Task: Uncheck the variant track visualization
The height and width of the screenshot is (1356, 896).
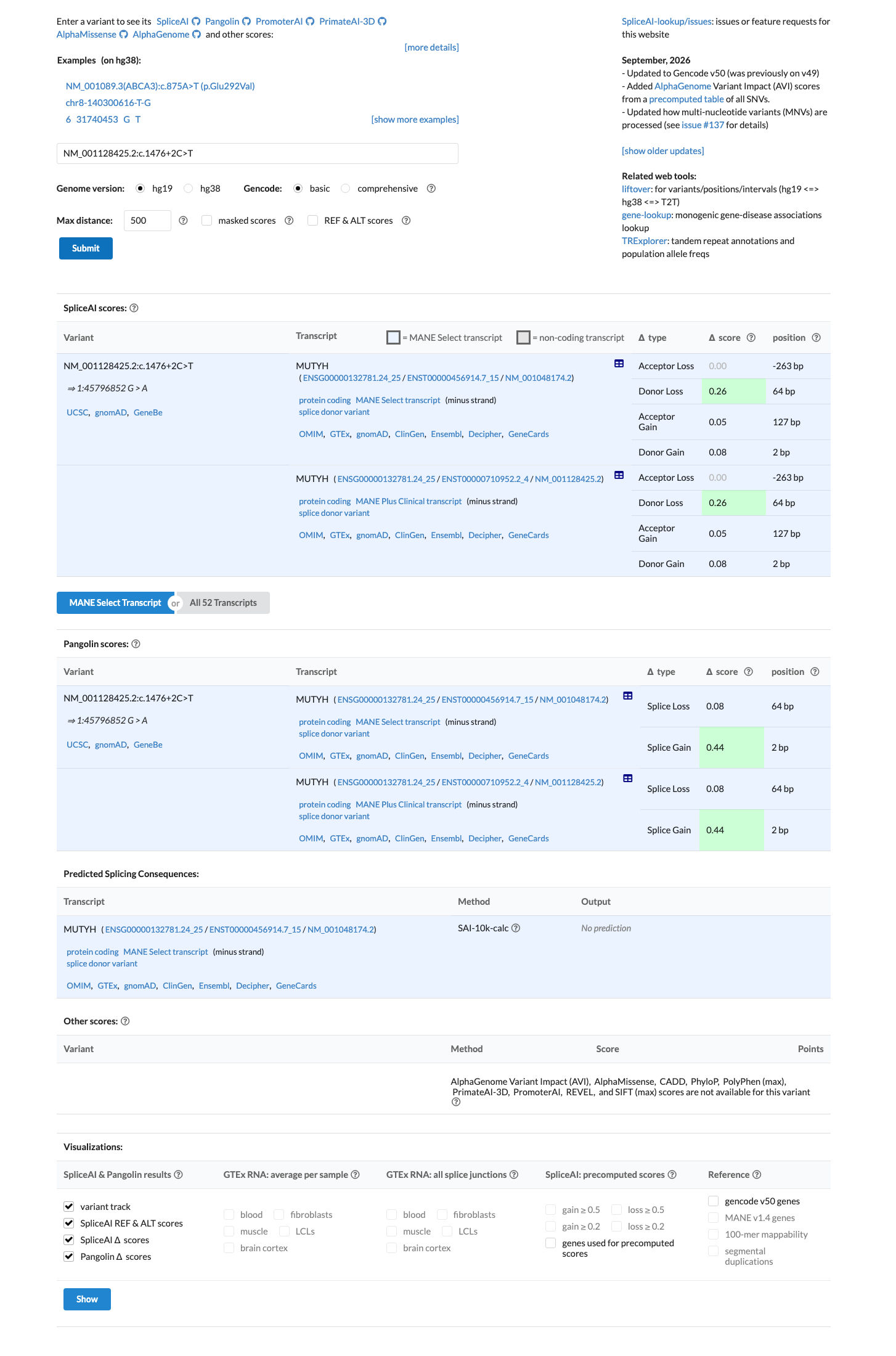Action: [69, 1207]
